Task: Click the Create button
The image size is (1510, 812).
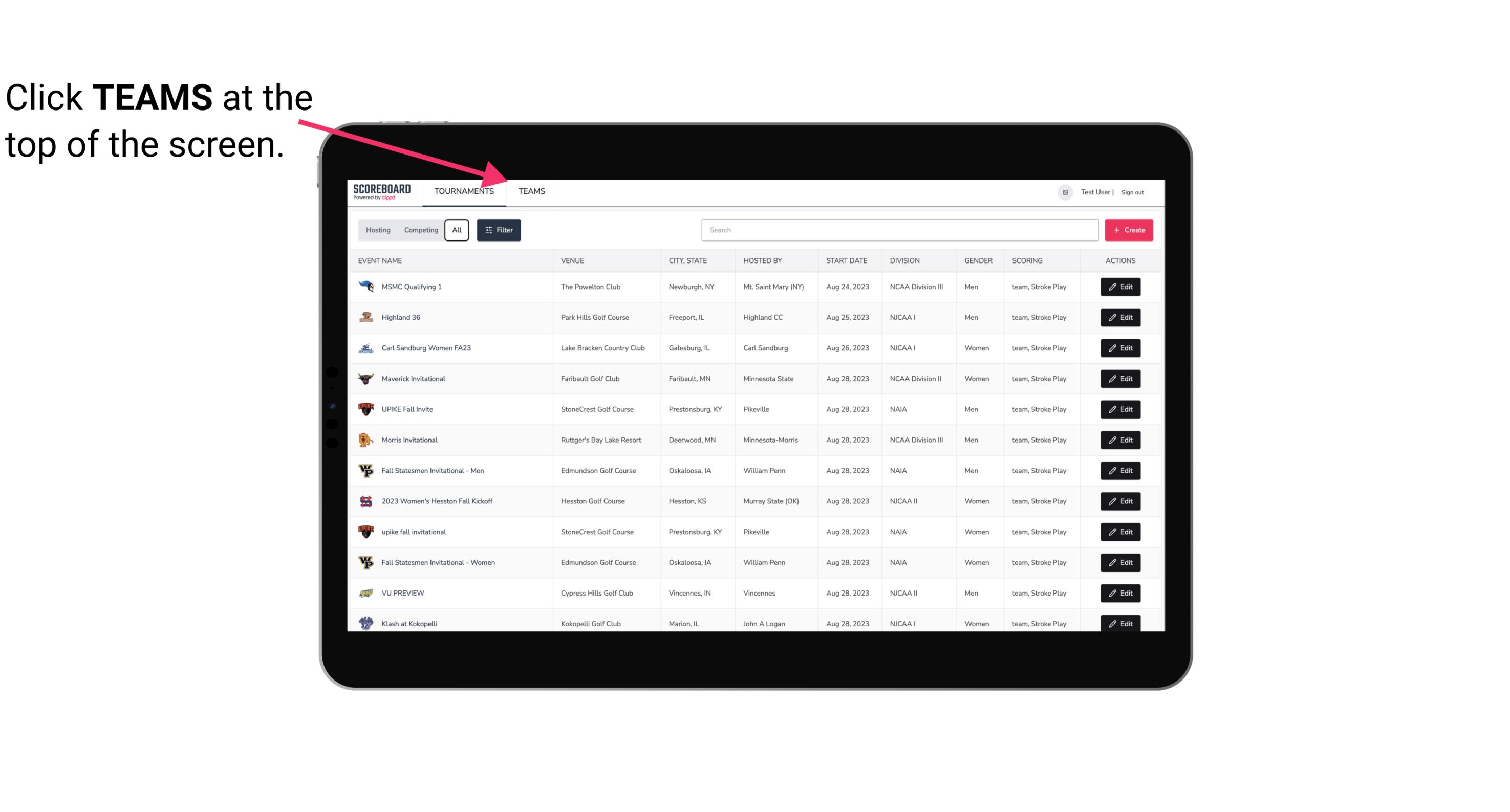Action: click(1129, 229)
